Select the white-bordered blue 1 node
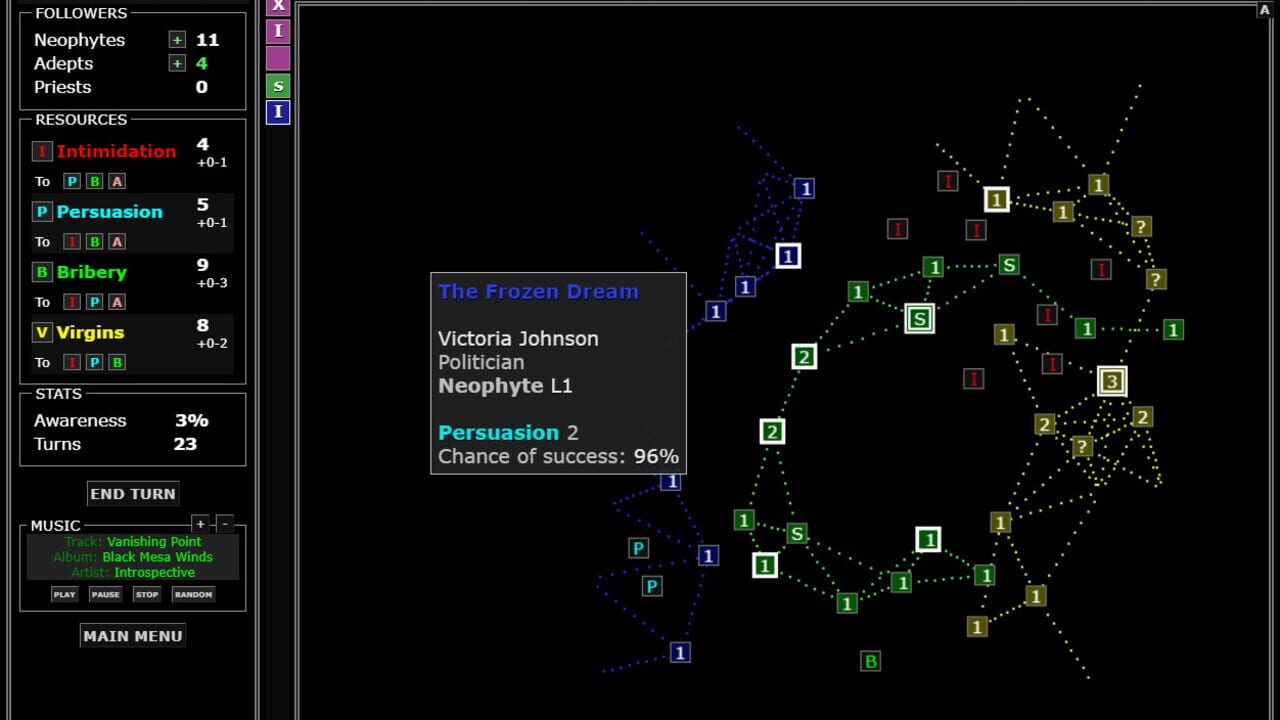Viewport: 1280px width, 720px height. 788,256
